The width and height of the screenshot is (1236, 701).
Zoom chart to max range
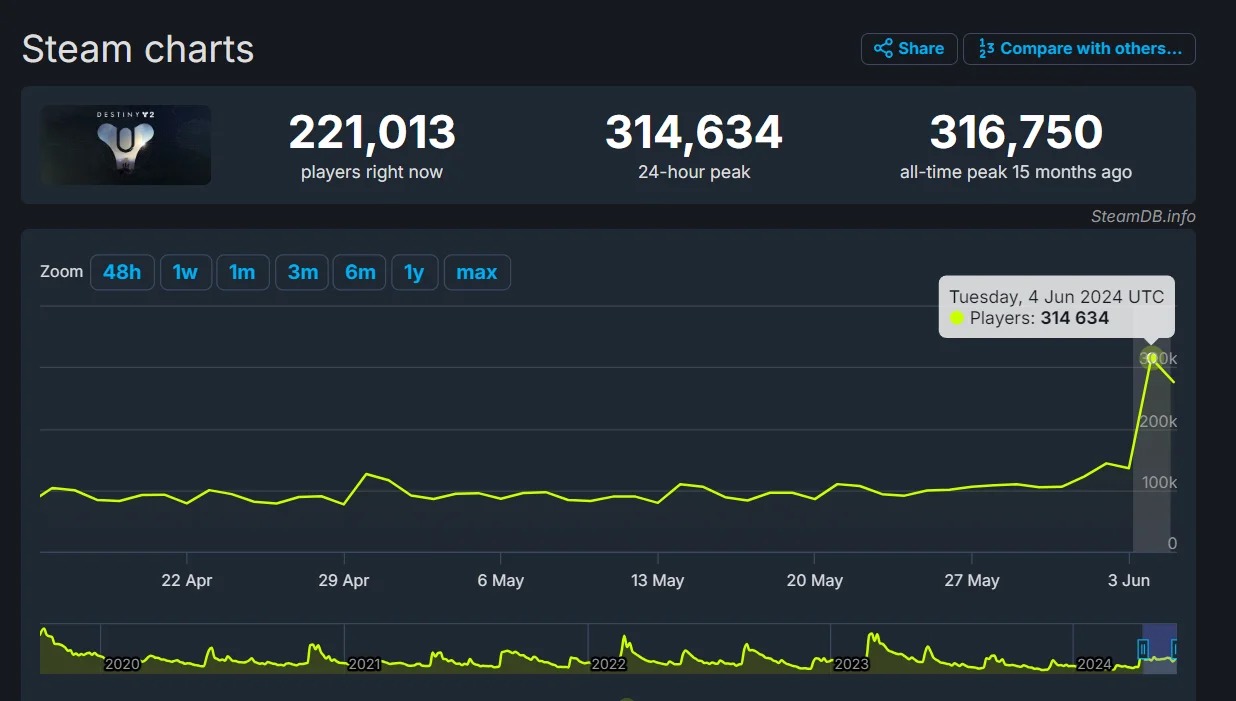tap(477, 272)
